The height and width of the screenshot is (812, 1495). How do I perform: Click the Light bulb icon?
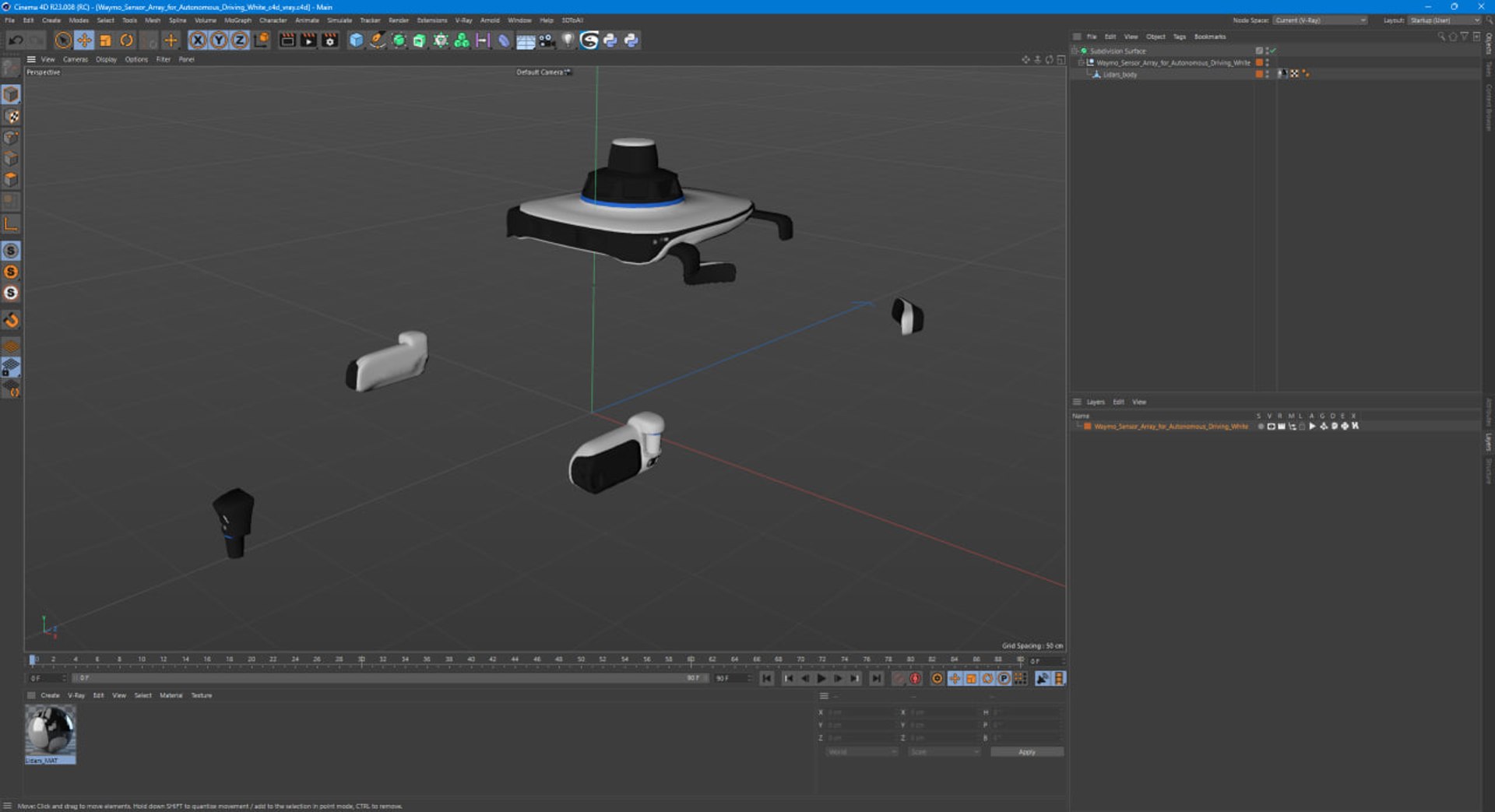568,40
